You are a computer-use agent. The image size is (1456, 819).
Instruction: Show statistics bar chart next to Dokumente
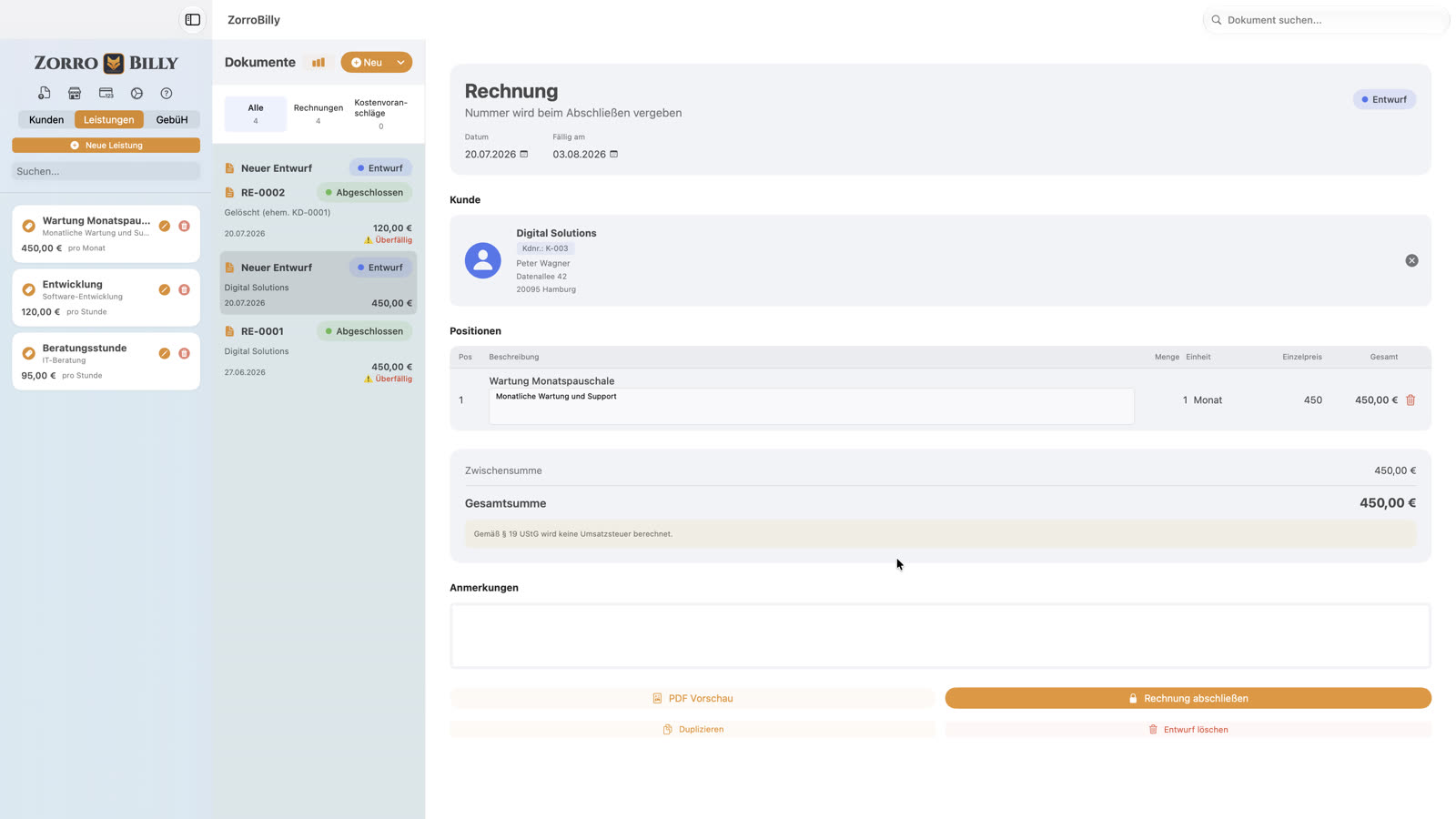pos(318,63)
